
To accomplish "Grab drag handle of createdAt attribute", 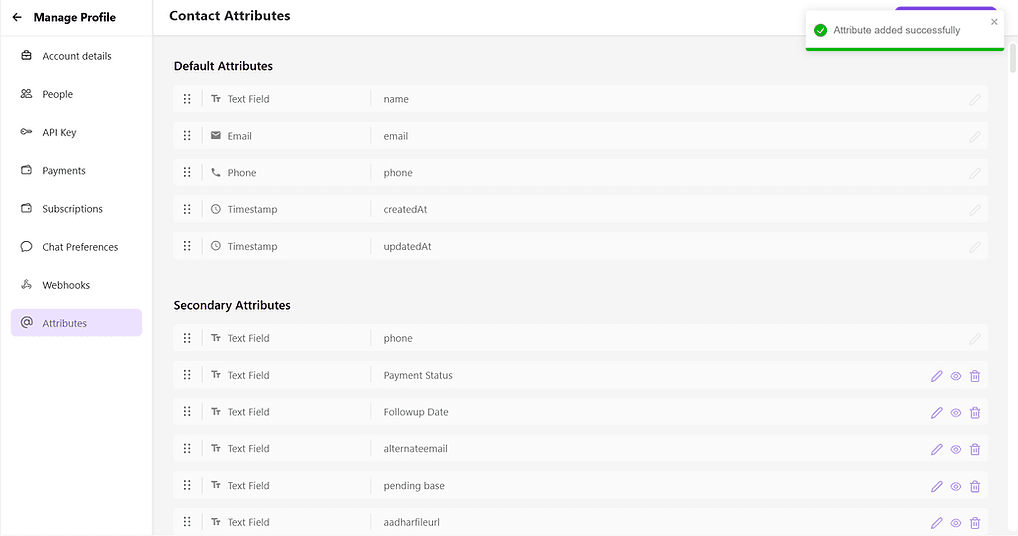I will pos(187,209).
